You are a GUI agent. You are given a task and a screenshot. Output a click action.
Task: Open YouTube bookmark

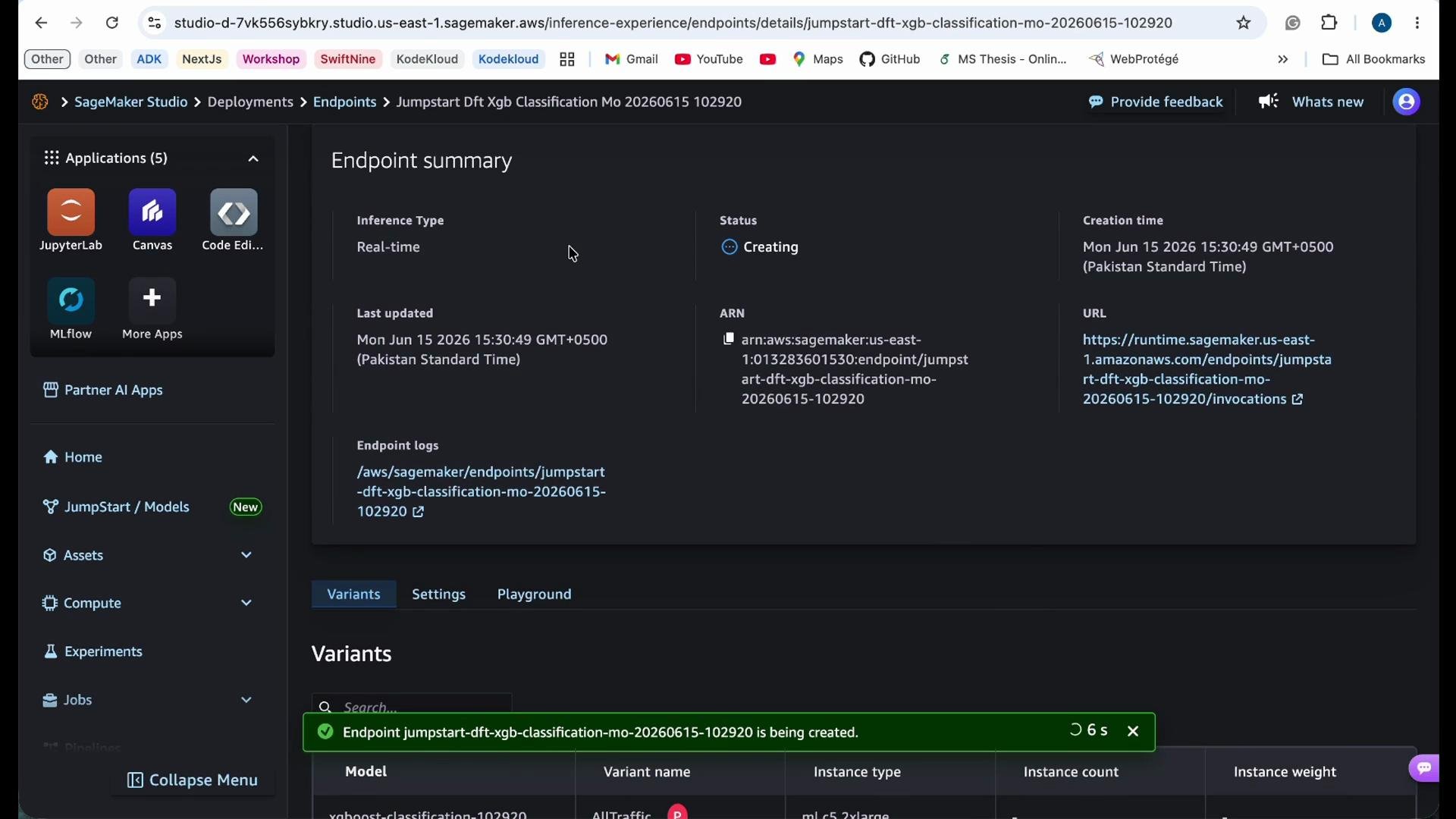(x=708, y=59)
